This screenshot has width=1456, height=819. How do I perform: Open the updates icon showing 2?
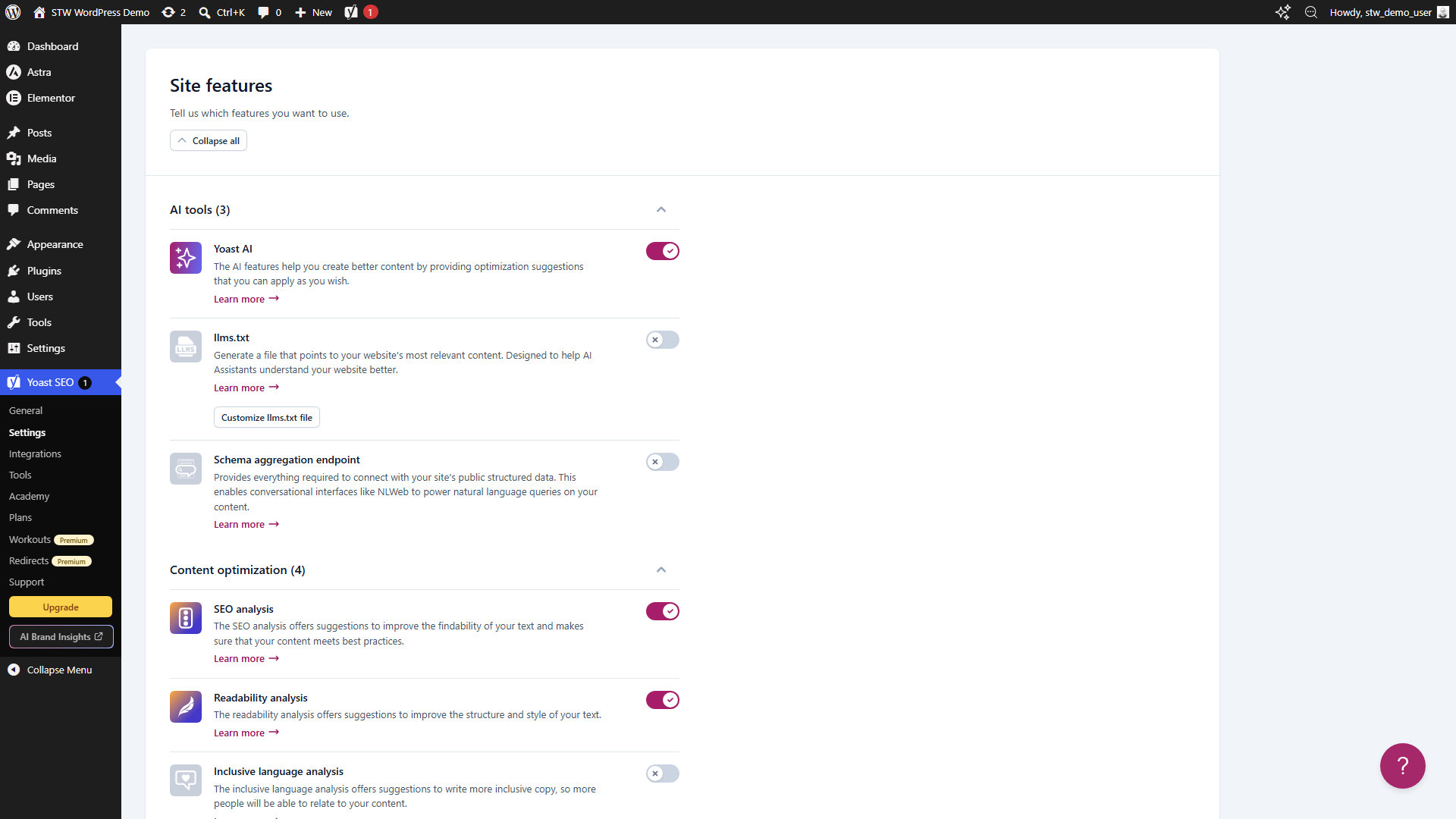click(x=174, y=12)
